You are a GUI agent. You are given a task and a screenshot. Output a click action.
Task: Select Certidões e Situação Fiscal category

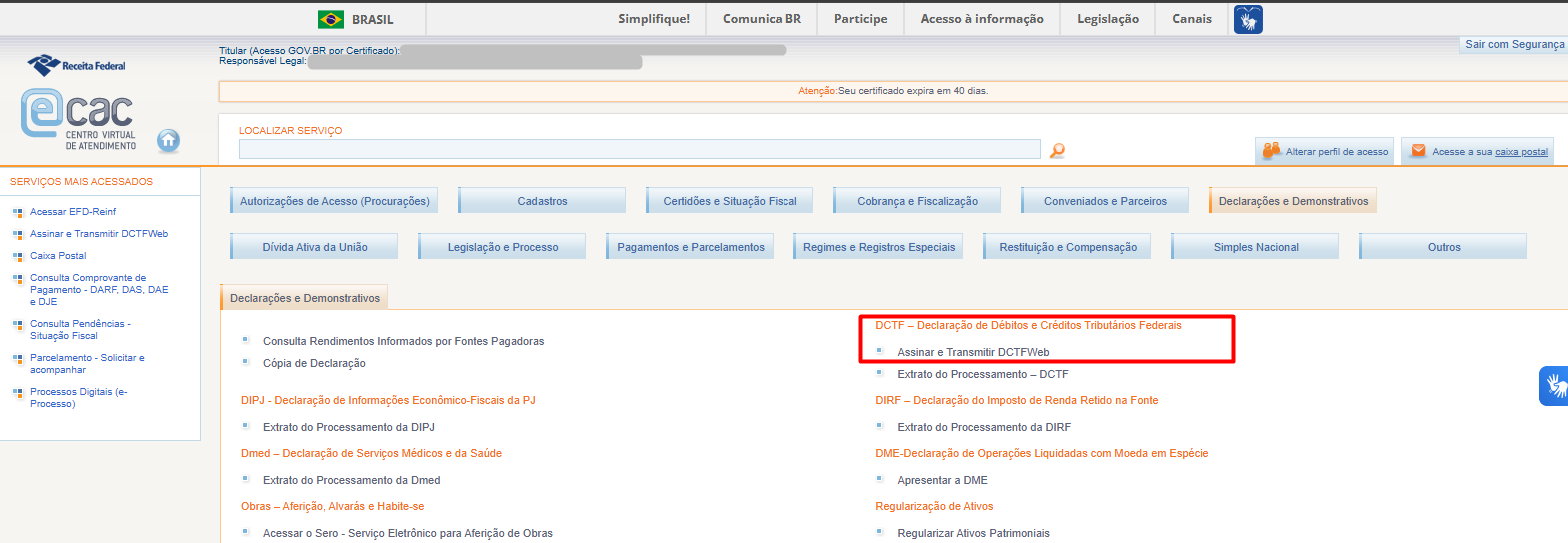pos(730,201)
